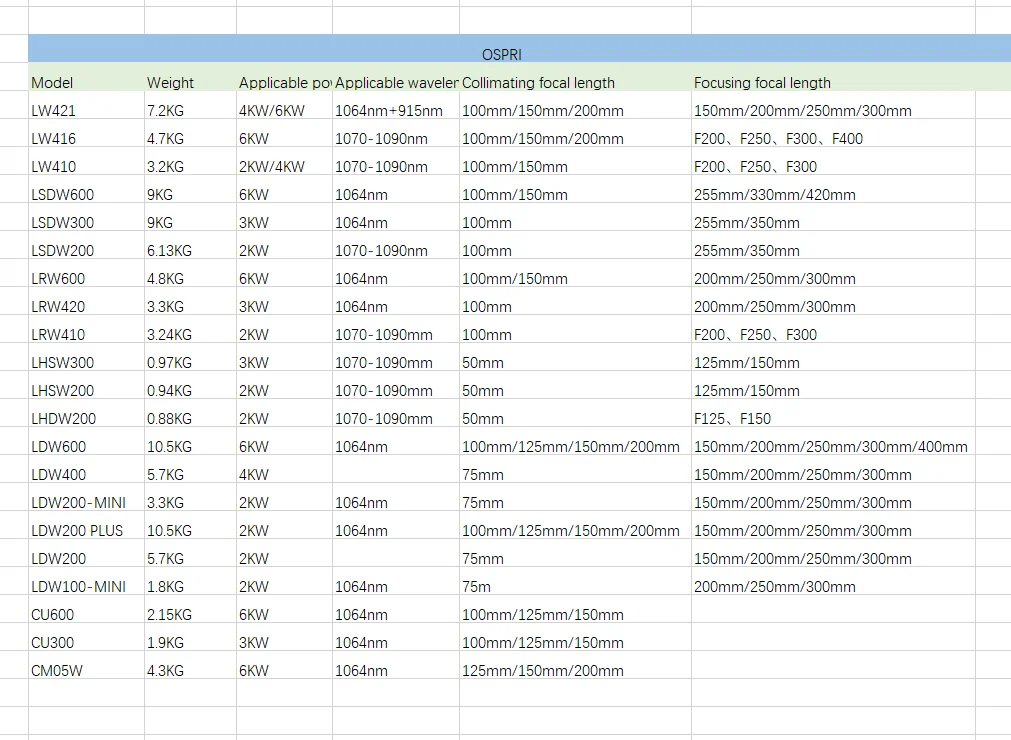This screenshot has width=1011, height=740.
Task: Select the Collimating focal length header
Action: (575, 77)
